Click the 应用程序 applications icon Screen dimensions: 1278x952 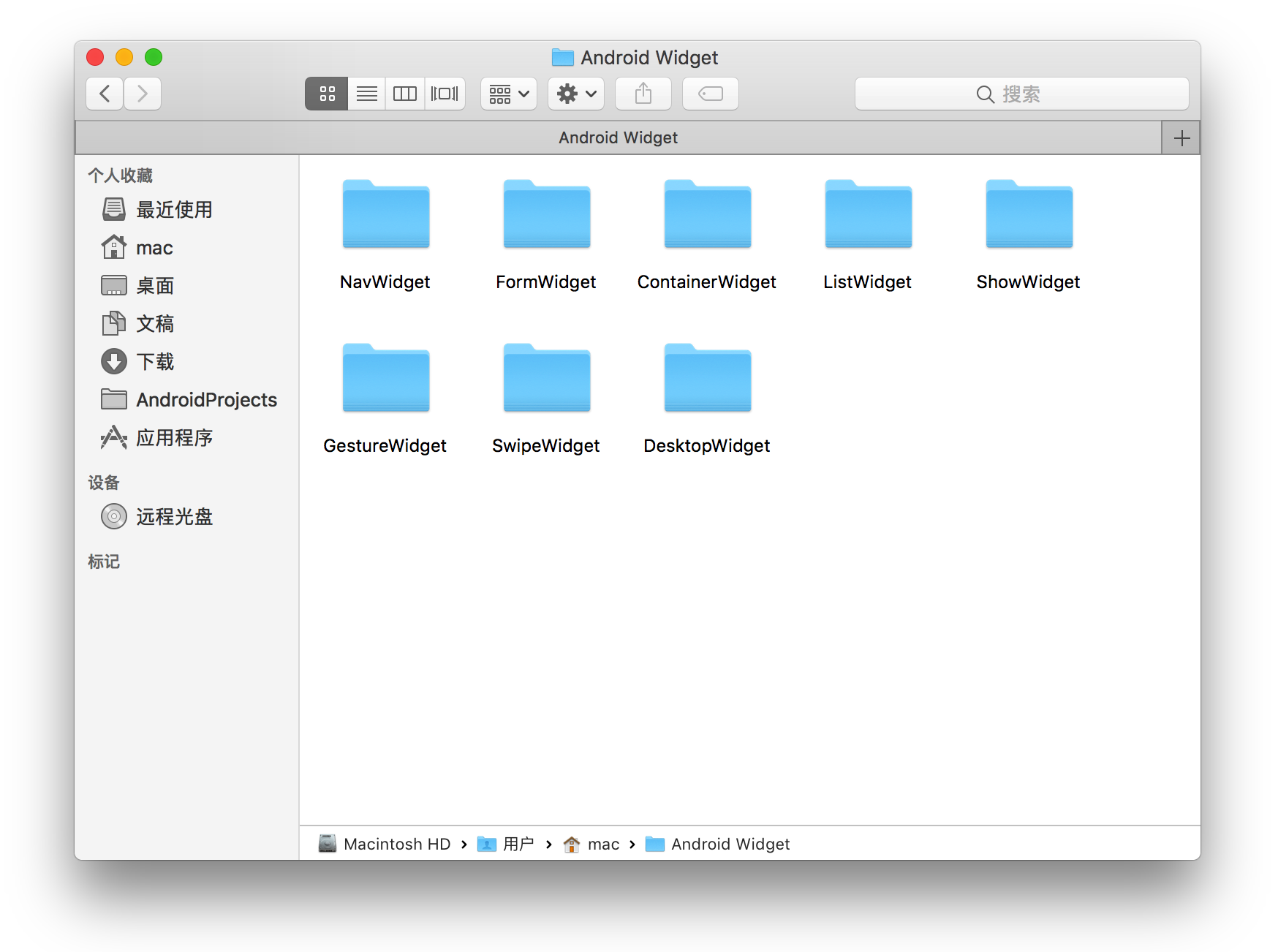click(x=114, y=437)
